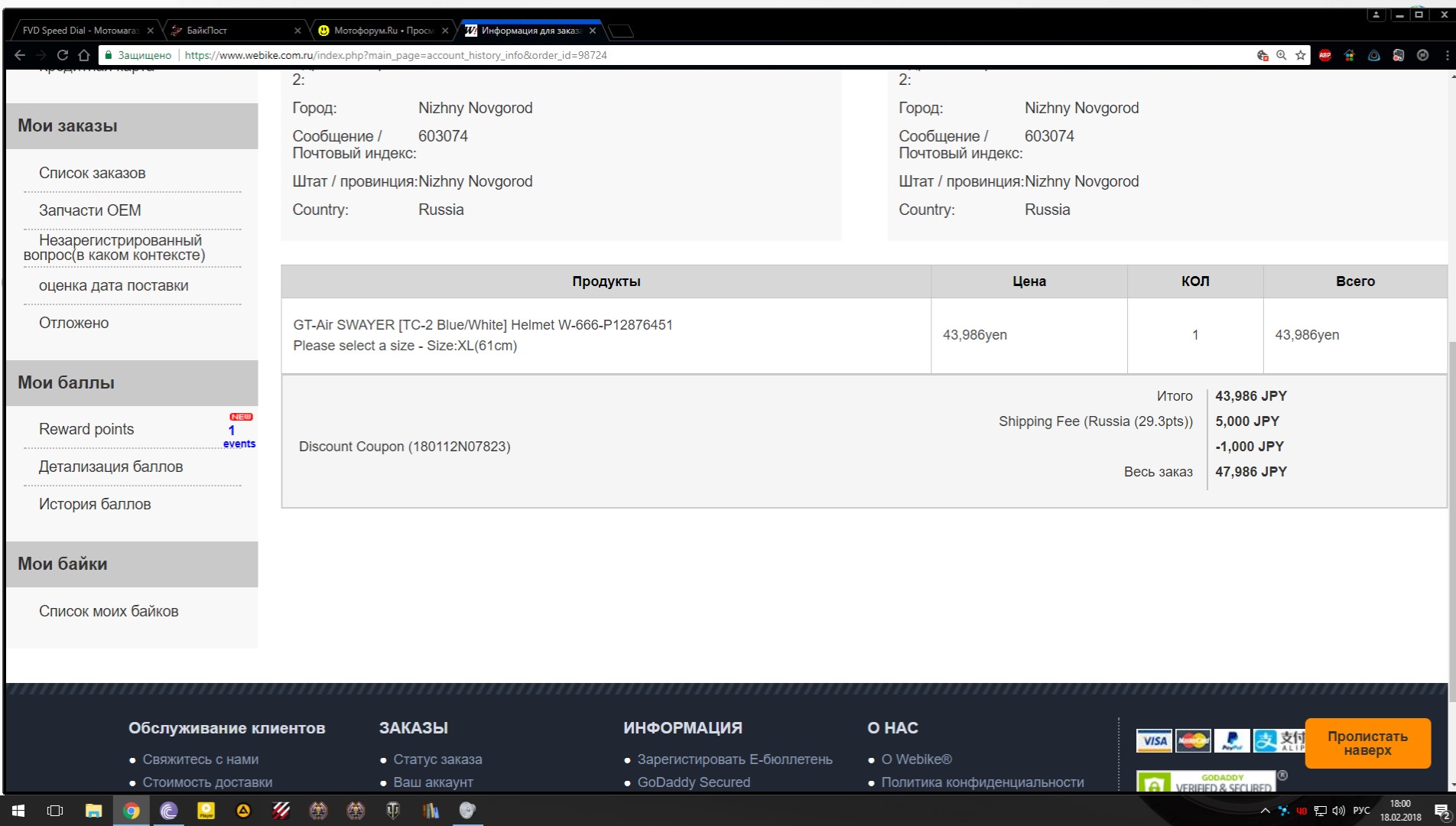The image size is (1456, 826).
Task: Open the zoom magnifier icon in address bar
Action: coord(1282,55)
